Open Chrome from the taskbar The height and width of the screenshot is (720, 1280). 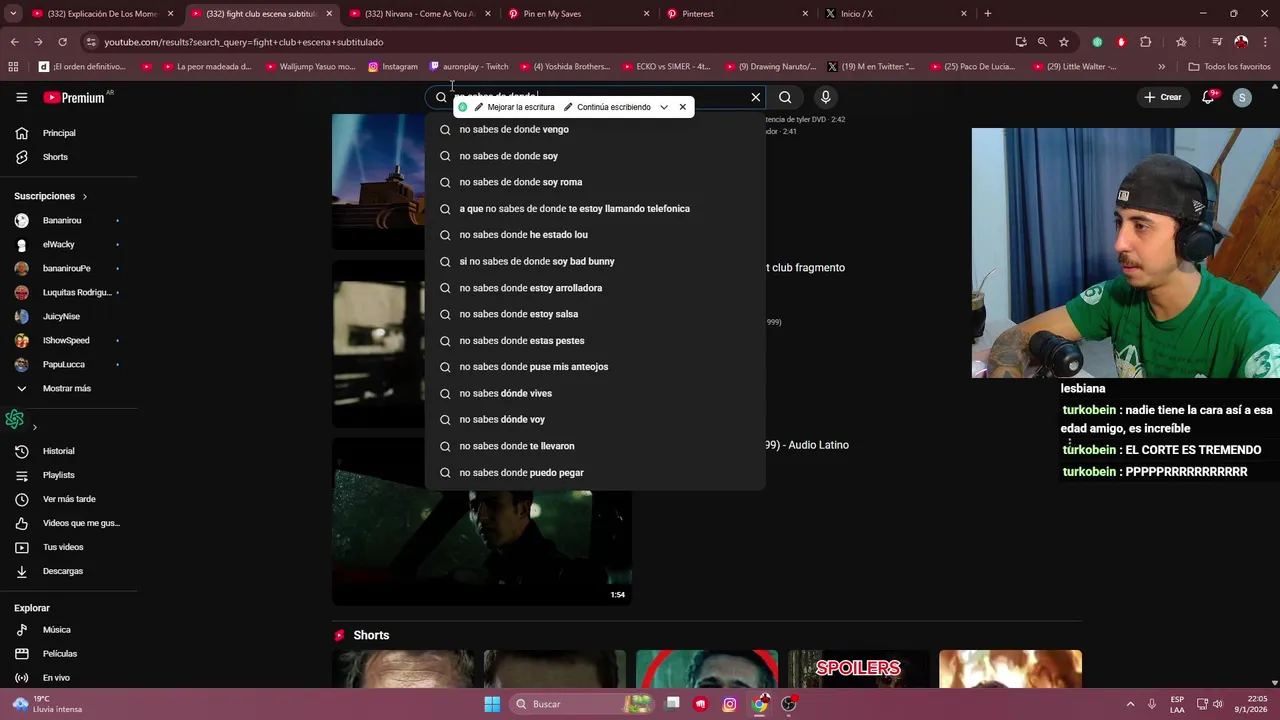tap(760, 704)
